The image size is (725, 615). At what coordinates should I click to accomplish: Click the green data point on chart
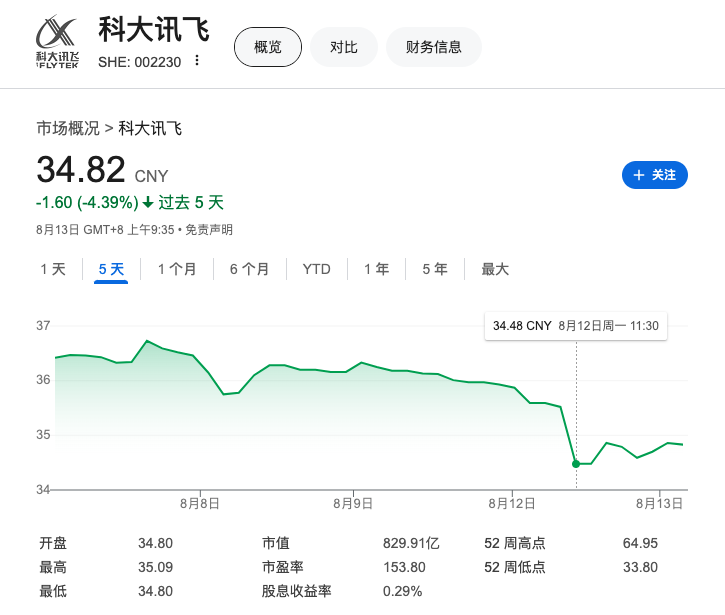576,464
